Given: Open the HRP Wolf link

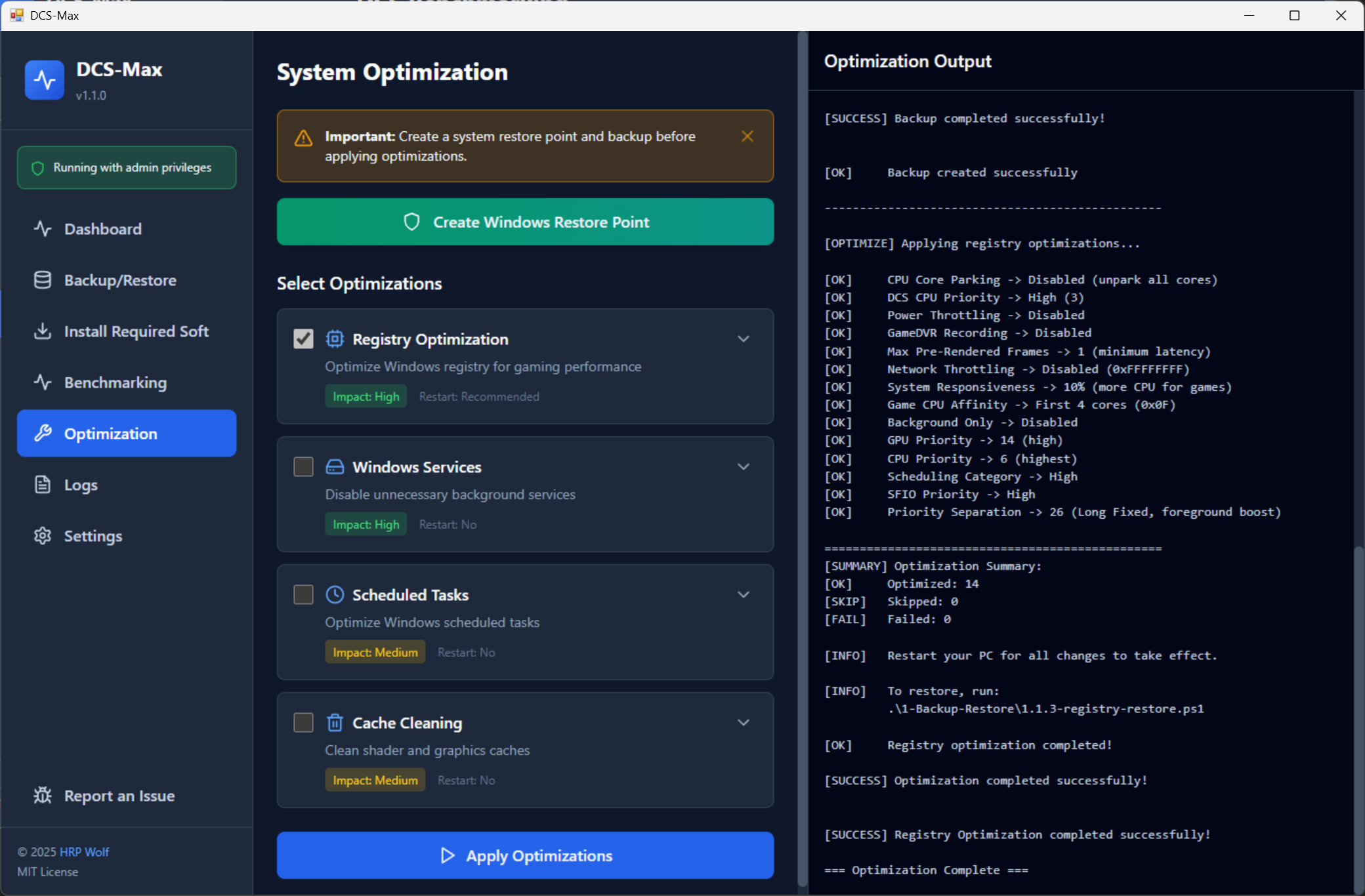Looking at the screenshot, I should click(84, 852).
